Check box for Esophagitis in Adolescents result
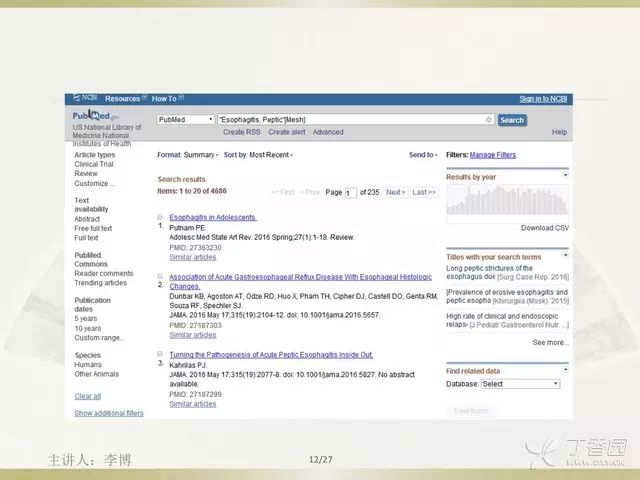 tap(160, 217)
